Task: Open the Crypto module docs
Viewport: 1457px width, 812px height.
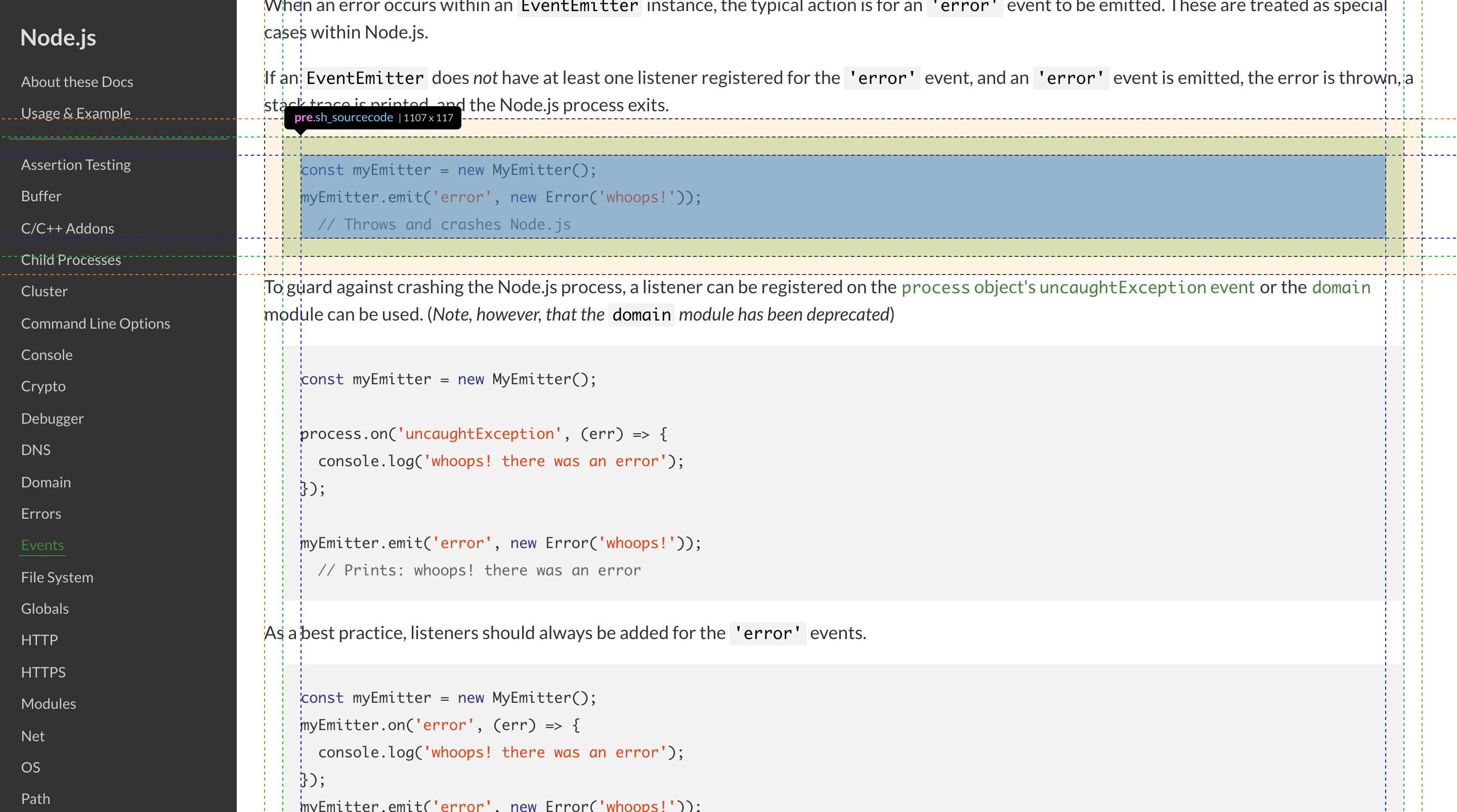Action: (43, 386)
